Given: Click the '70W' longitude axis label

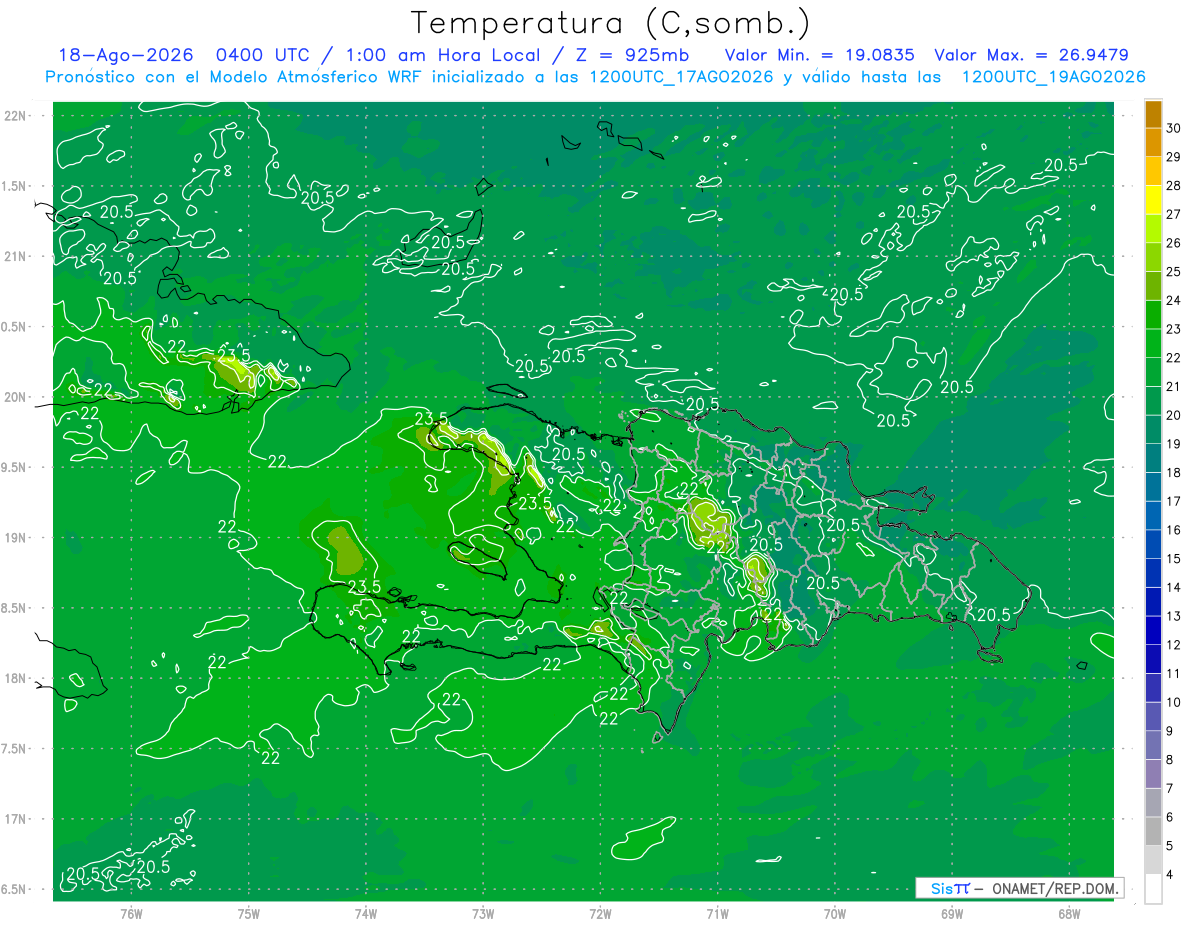Looking at the screenshot, I should tap(835, 913).
